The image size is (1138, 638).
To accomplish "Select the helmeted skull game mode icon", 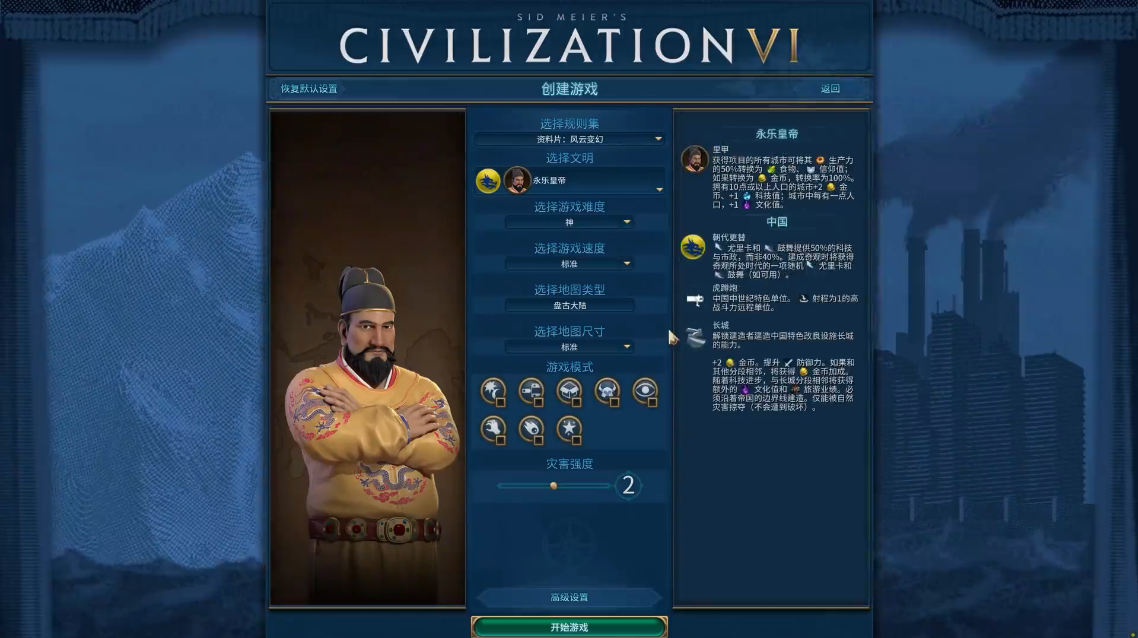I will [607, 390].
